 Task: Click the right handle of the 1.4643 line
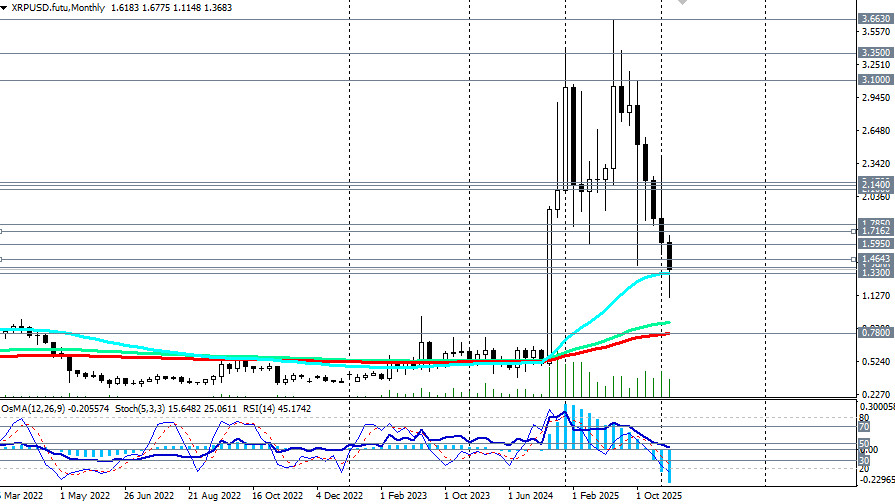point(853,259)
